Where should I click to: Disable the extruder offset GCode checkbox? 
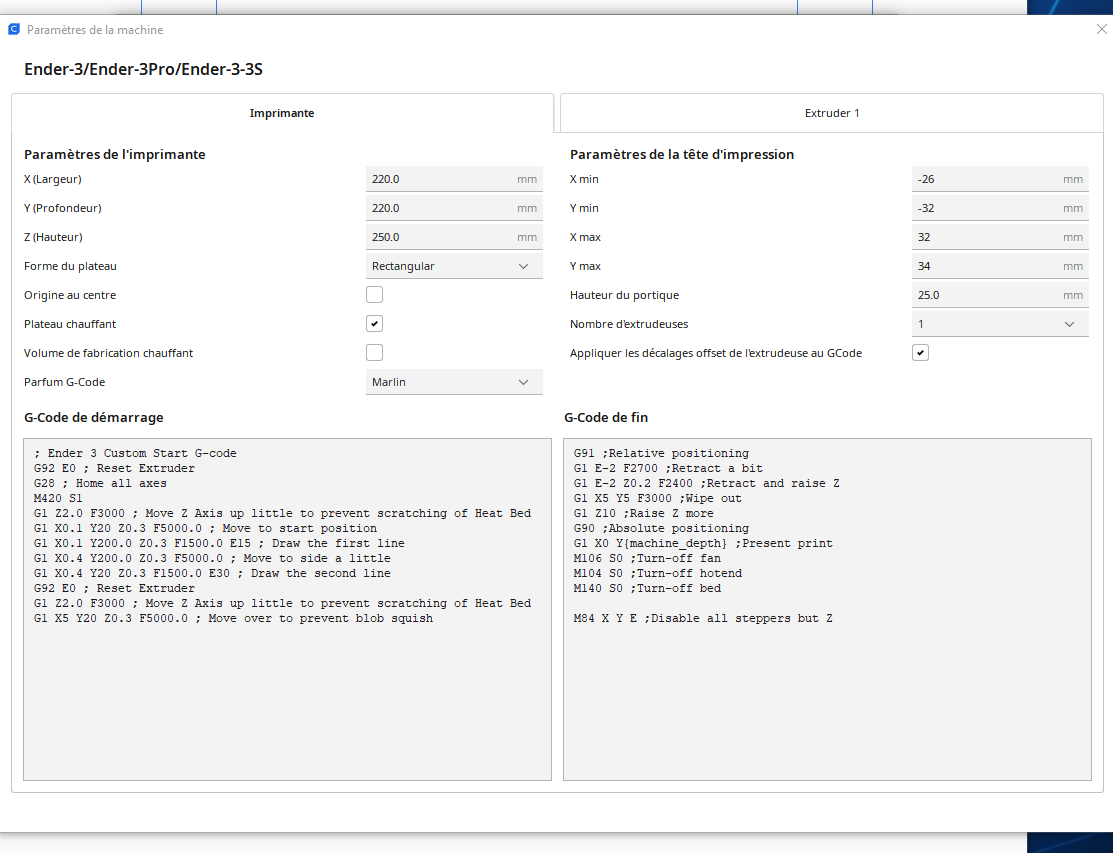(920, 353)
